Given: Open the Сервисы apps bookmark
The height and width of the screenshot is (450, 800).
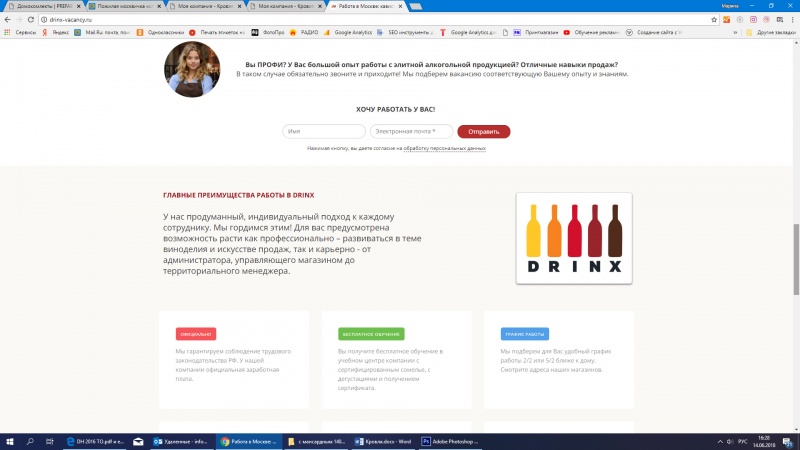Looking at the screenshot, I should [x=20, y=32].
